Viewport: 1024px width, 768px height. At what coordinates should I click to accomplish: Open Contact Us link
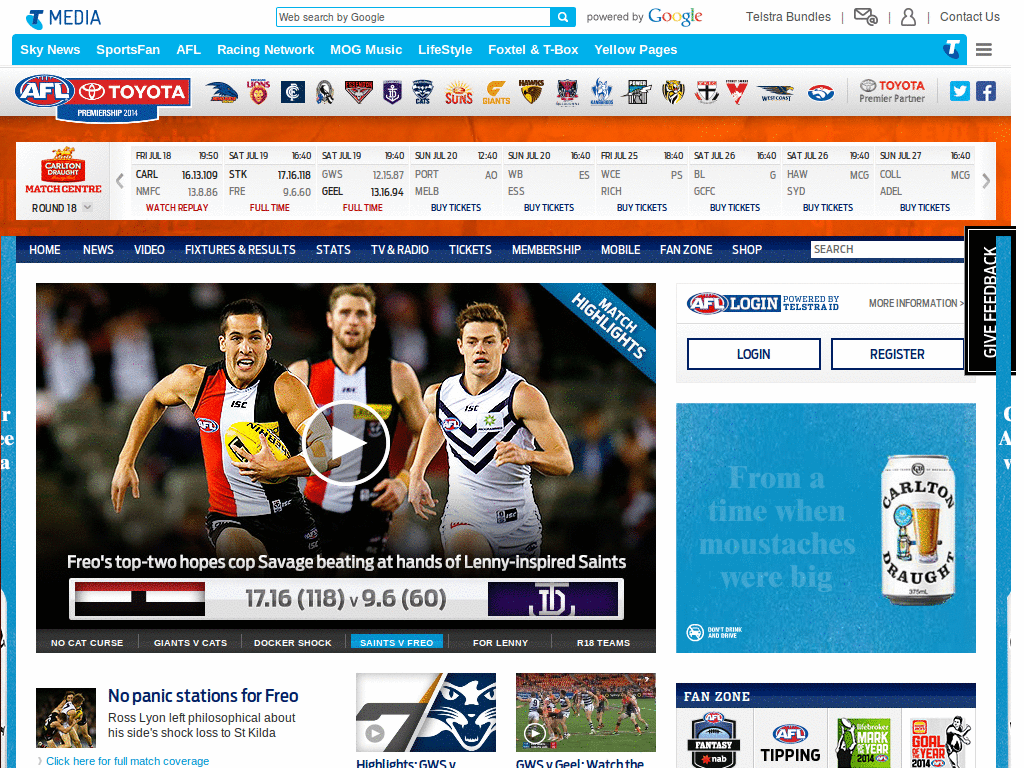coord(970,17)
